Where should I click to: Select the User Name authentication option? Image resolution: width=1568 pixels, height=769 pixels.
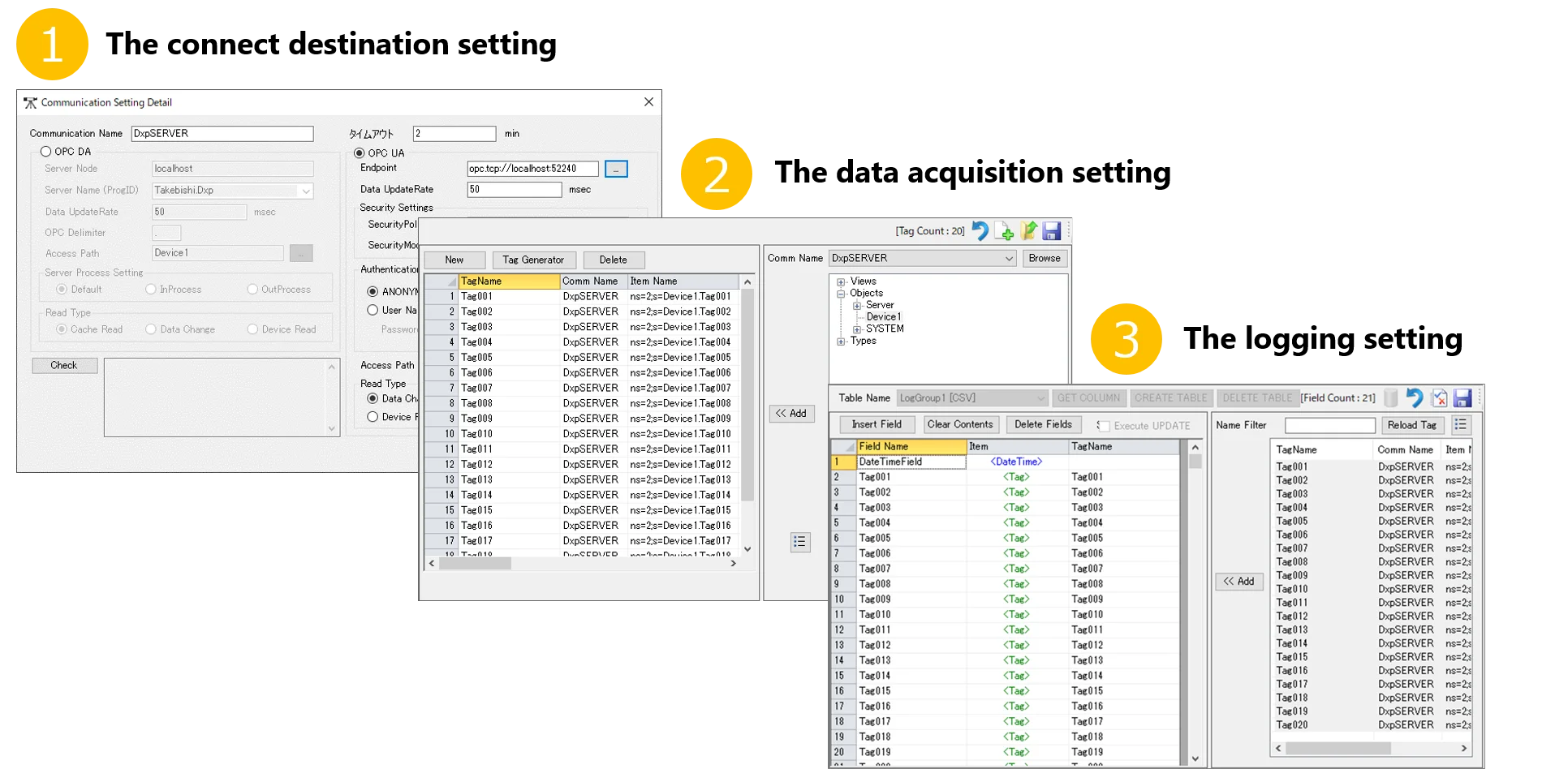373,310
